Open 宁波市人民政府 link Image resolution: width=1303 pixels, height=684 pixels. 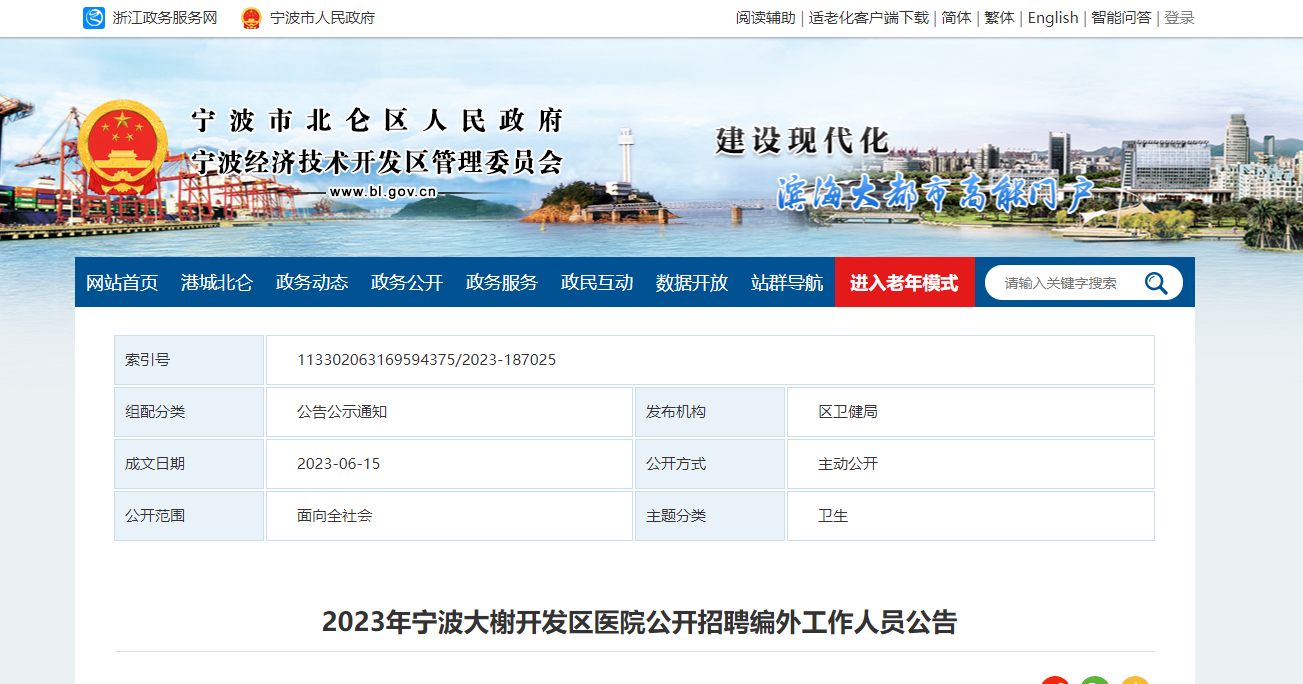point(323,18)
